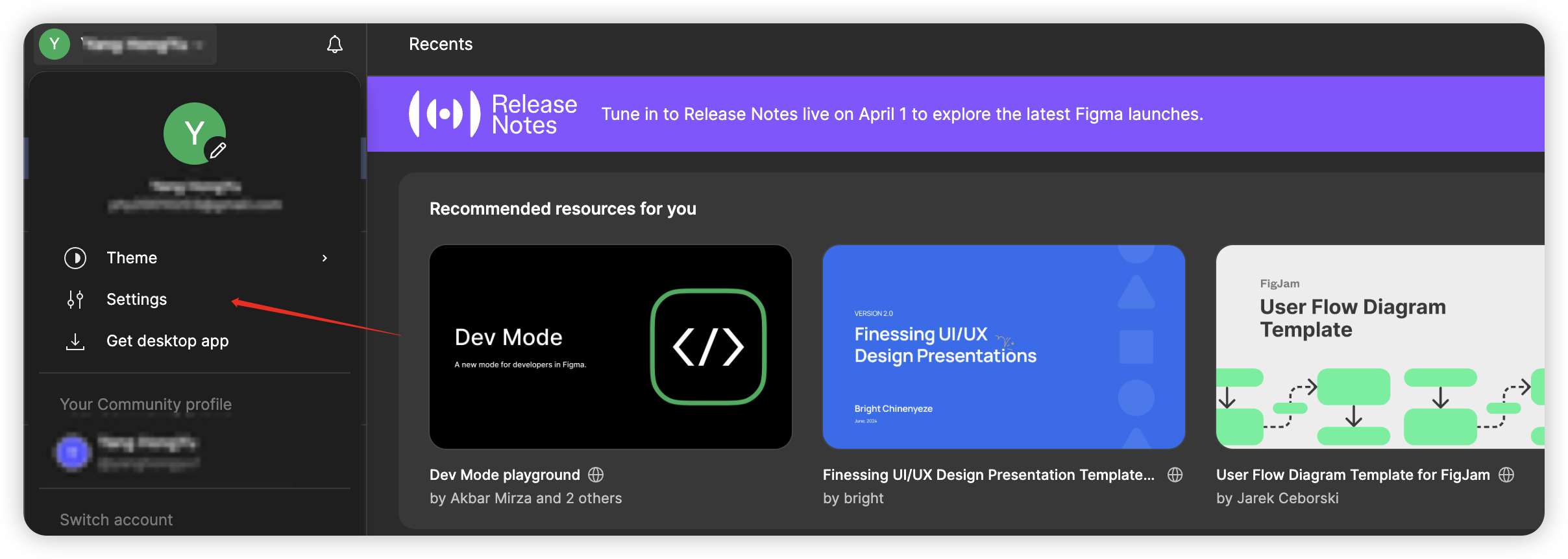The width and height of the screenshot is (1568, 559).
Task: Open User Flow Diagram Template for FigJam title
Action: pyautogui.click(x=1353, y=475)
